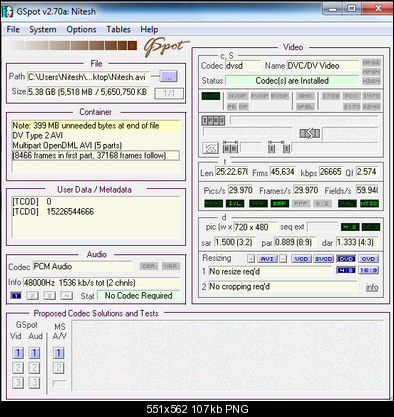This screenshot has width=394, height=417.
Task: Select the 'Multipart OpenDML AVI (5 parts)' line
Action: (96, 145)
